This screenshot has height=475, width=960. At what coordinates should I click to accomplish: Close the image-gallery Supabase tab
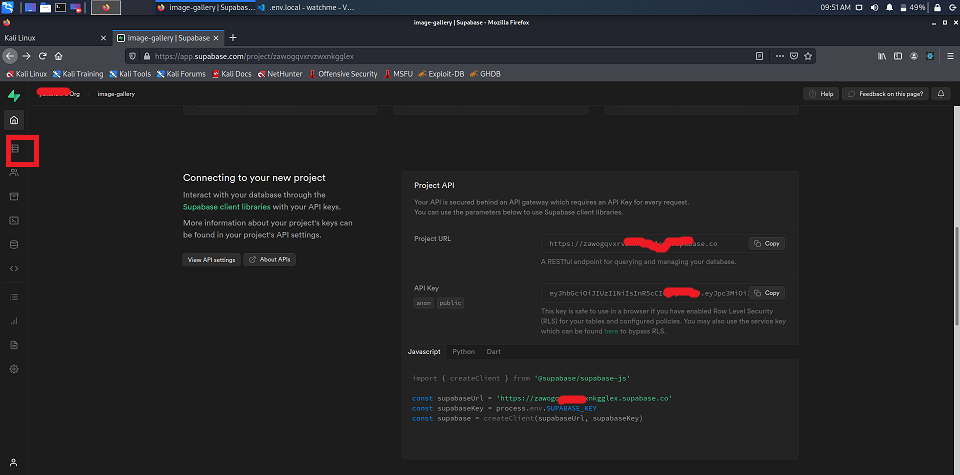[216, 38]
